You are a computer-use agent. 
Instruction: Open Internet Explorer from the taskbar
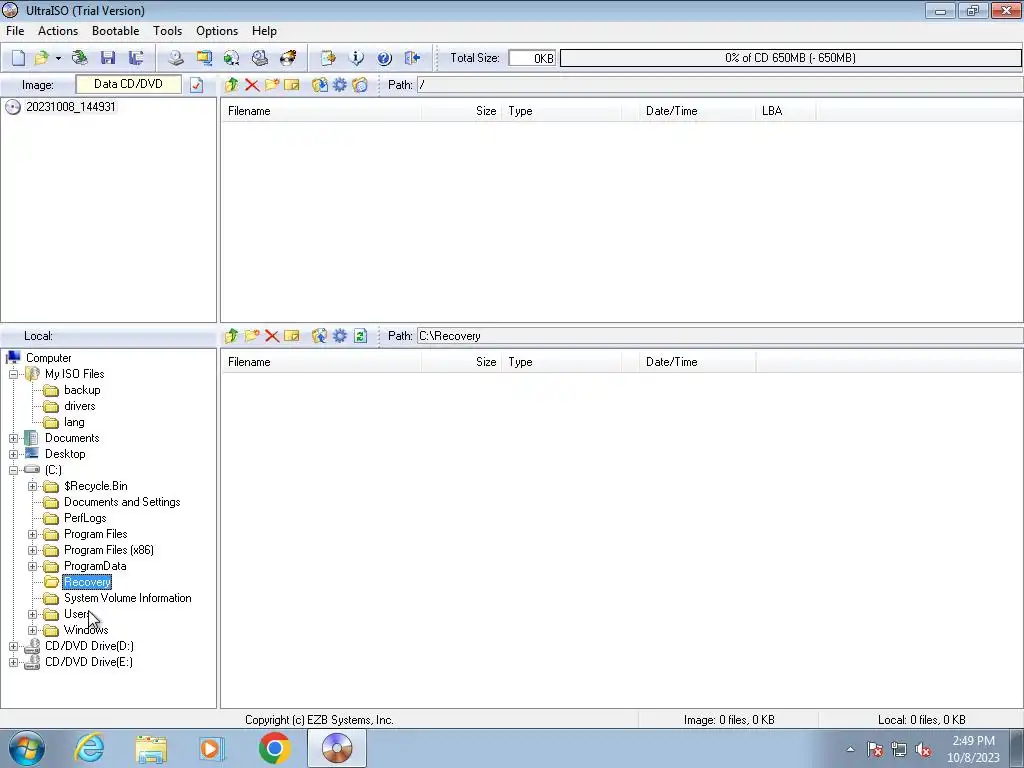[89, 748]
